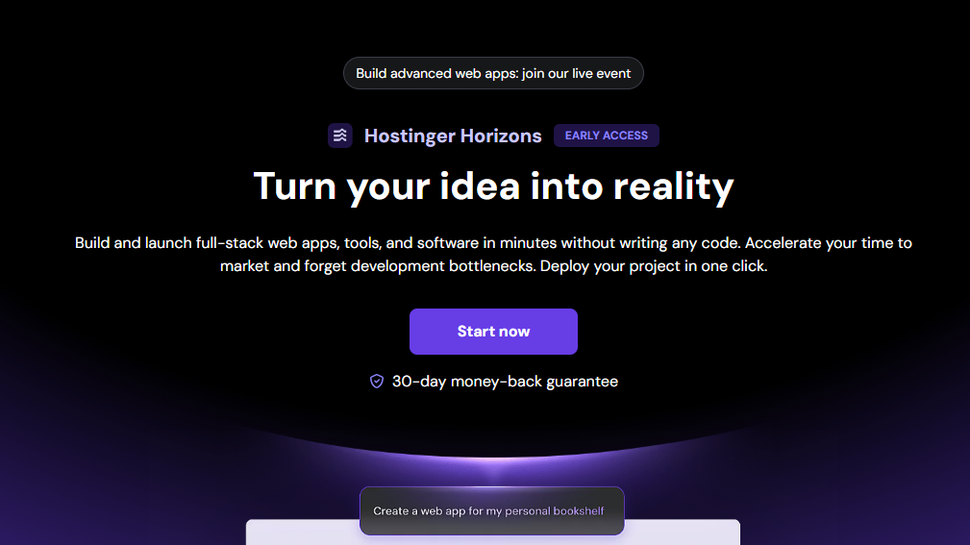Click the Turn your idea into reality heading
The width and height of the screenshot is (970, 545).
pos(493,186)
